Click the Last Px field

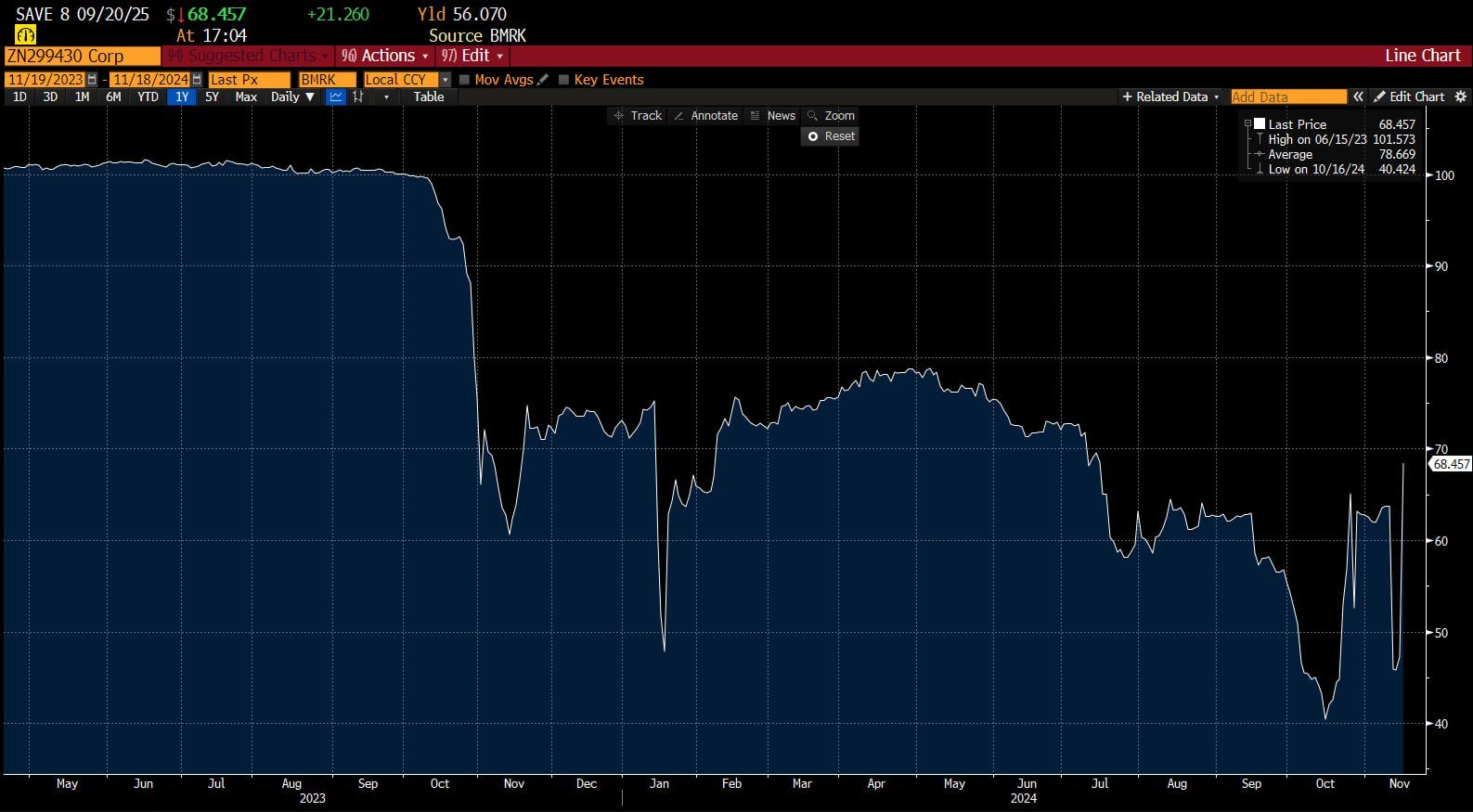(x=249, y=80)
